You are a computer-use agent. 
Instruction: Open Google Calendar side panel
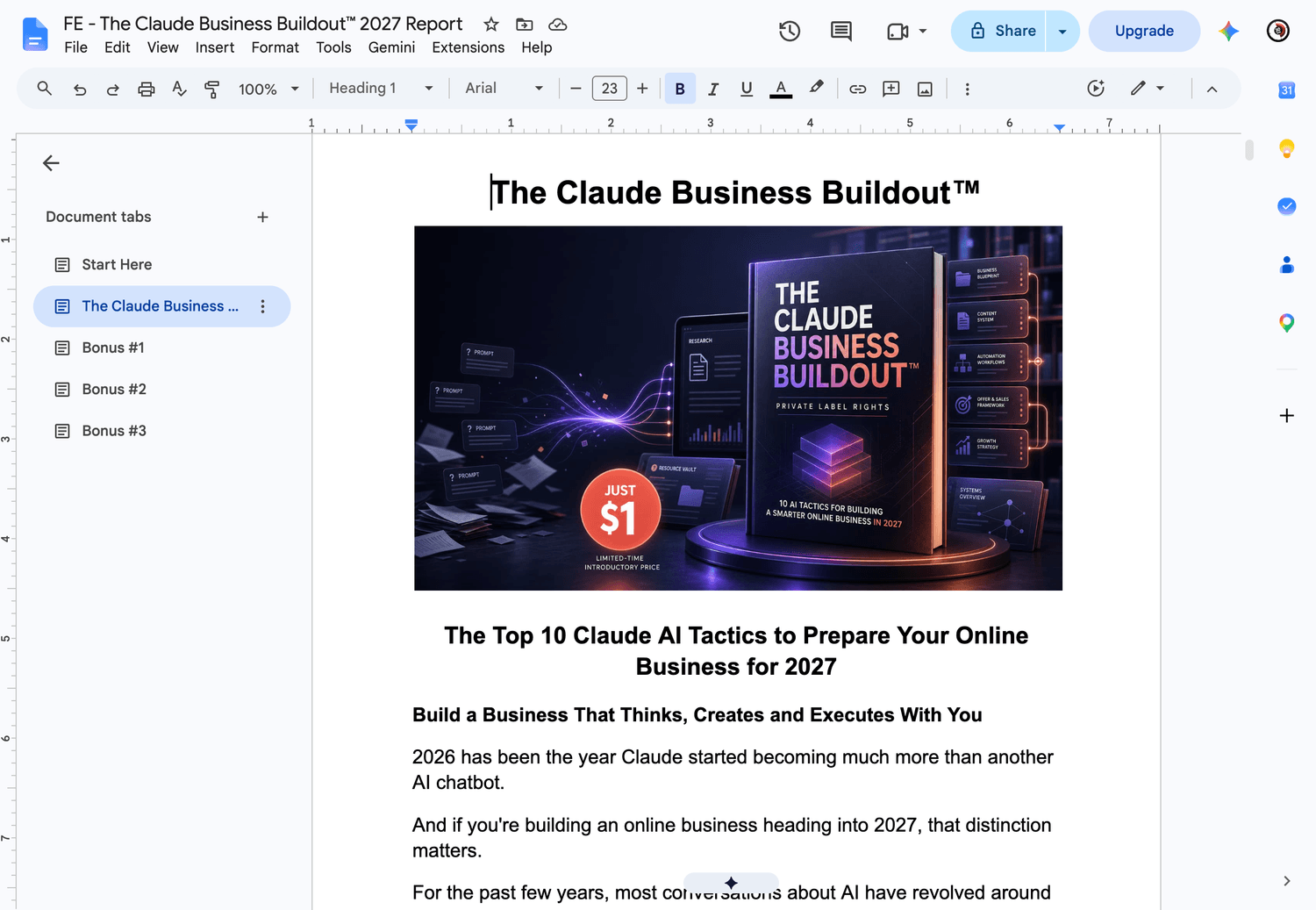(1286, 90)
